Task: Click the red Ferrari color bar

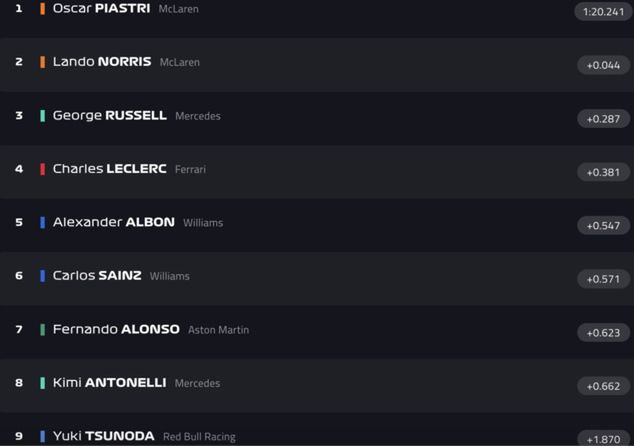Action: 43,169
